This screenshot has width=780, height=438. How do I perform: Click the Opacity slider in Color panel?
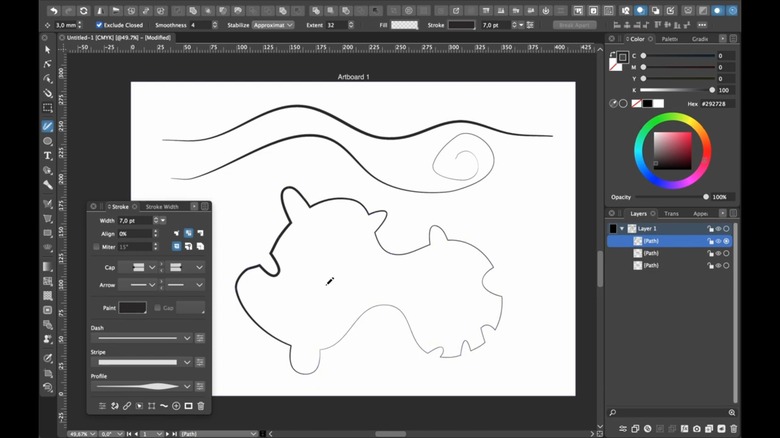[x=672, y=197]
